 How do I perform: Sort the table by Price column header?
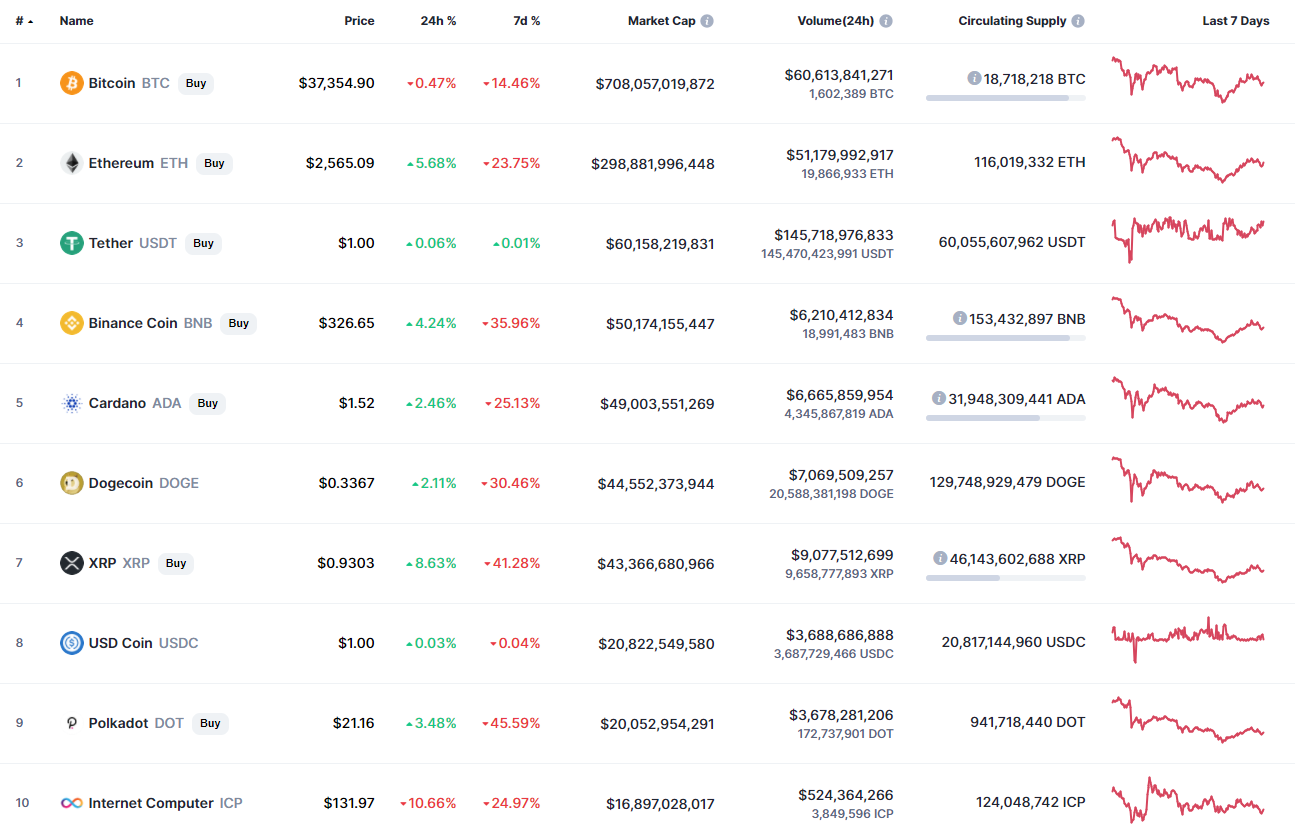(x=359, y=21)
